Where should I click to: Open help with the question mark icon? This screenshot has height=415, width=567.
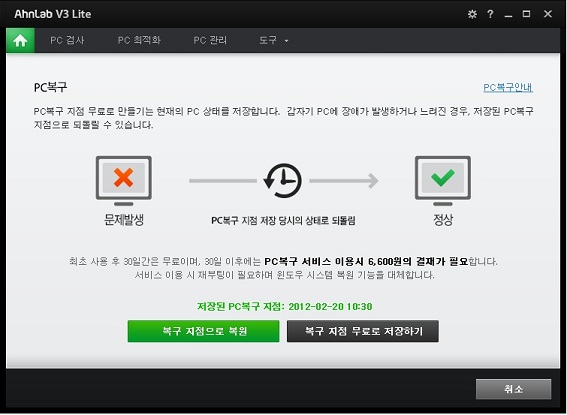pos(490,14)
